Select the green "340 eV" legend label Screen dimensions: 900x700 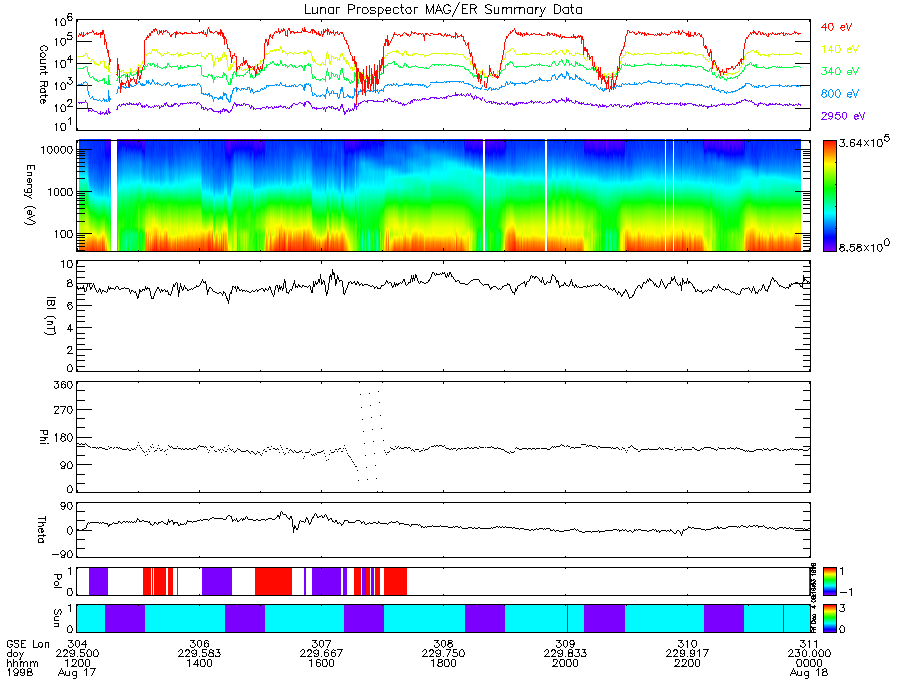(839, 71)
